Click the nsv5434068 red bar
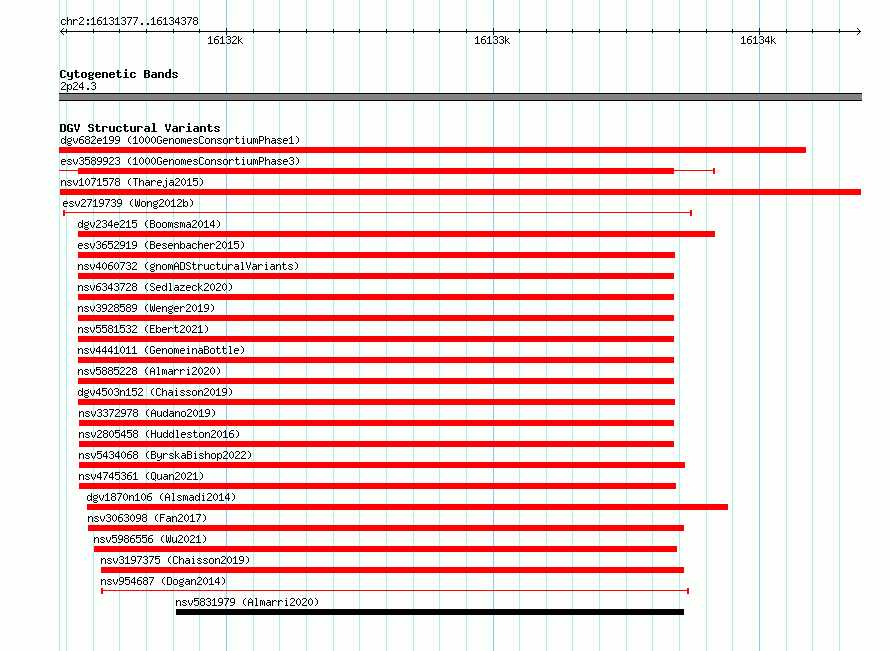 382,465
